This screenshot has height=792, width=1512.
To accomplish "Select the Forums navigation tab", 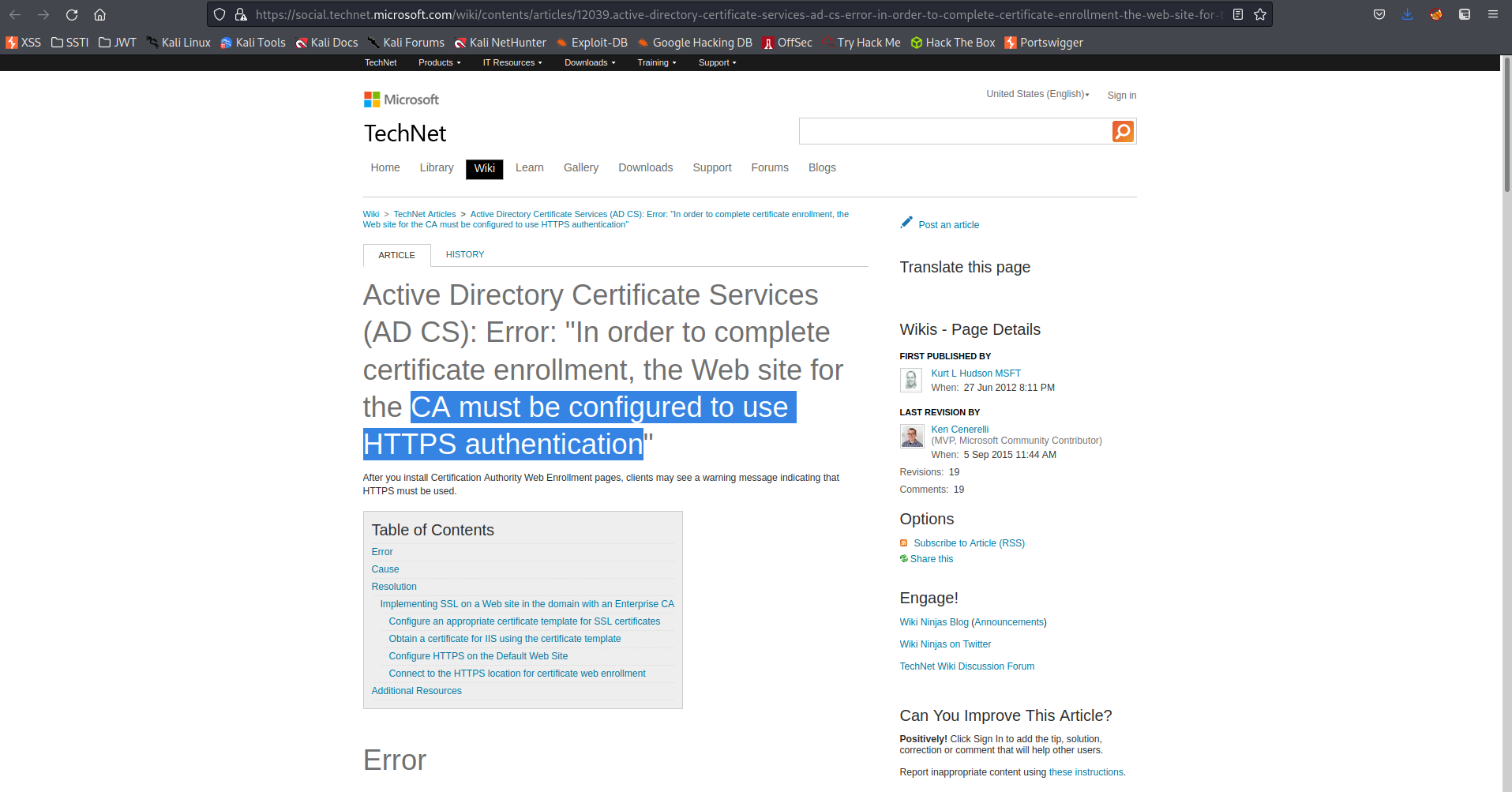I will [770, 167].
